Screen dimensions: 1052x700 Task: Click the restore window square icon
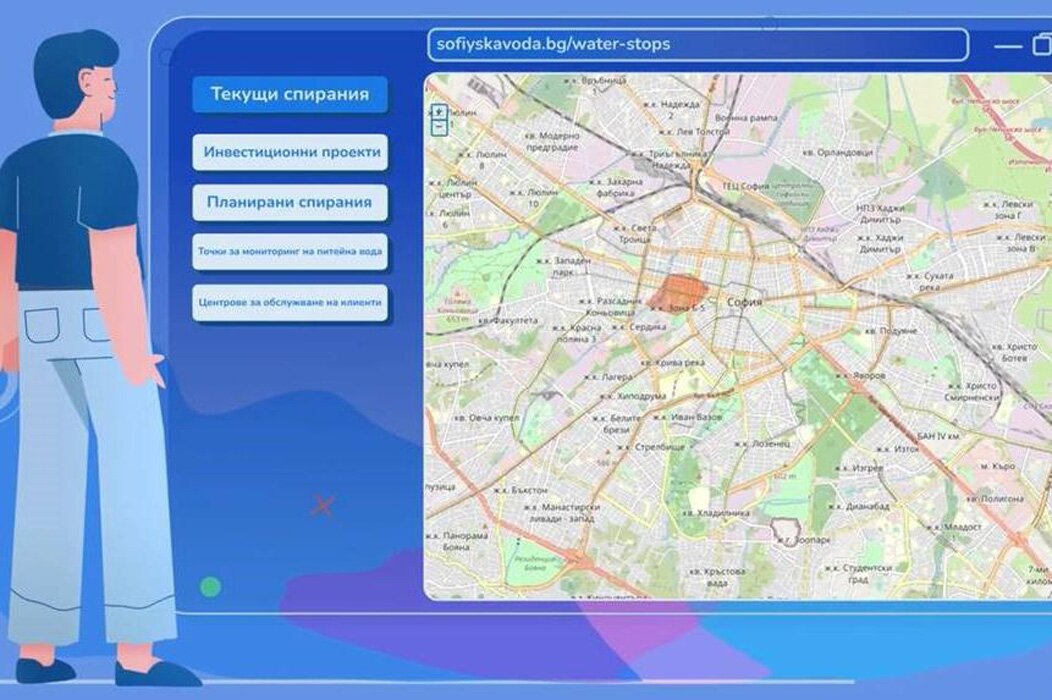[x=1042, y=45]
